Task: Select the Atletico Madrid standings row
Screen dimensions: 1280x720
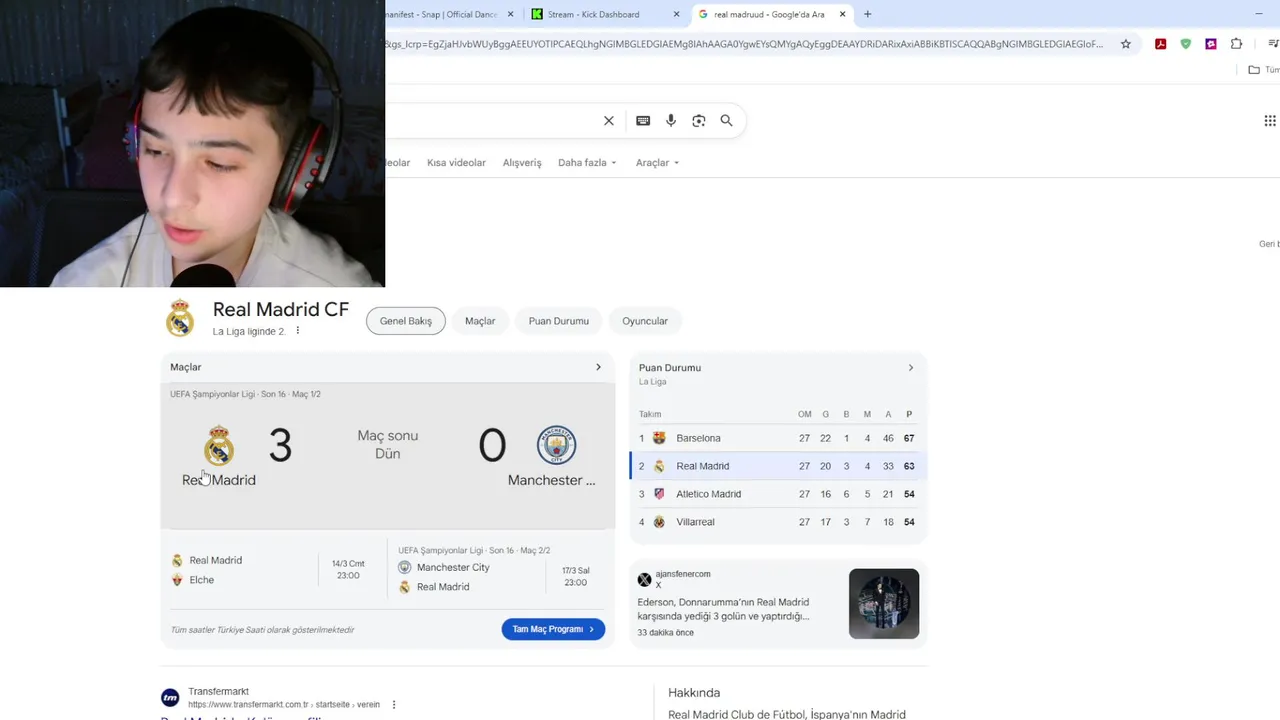Action: pos(777,494)
